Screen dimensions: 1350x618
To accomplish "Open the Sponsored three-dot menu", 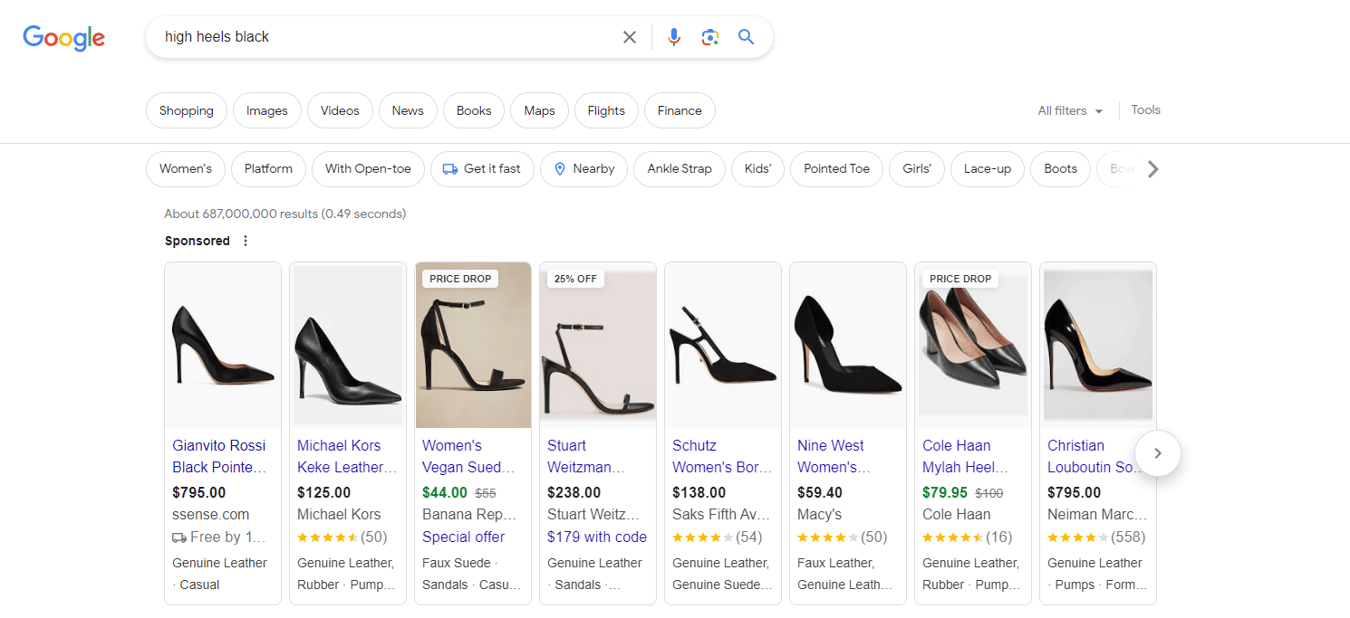I will pos(244,240).
